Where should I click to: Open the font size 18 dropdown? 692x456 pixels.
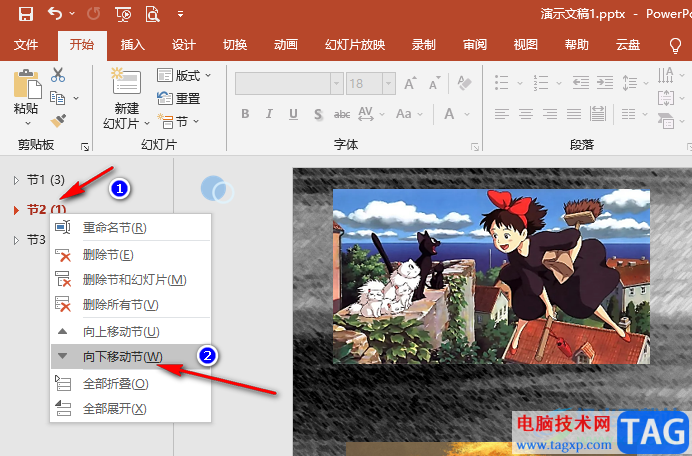pyautogui.click(x=389, y=83)
